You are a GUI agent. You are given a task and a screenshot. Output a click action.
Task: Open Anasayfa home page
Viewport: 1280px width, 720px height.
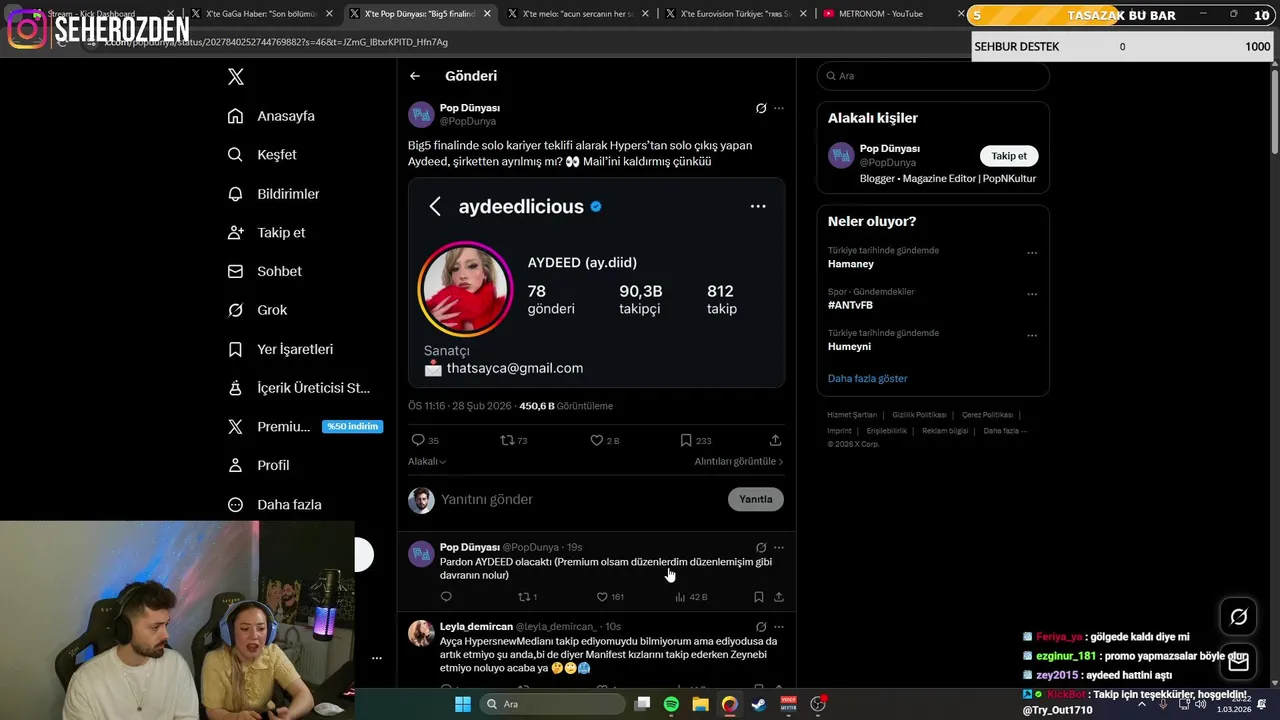tap(271, 116)
